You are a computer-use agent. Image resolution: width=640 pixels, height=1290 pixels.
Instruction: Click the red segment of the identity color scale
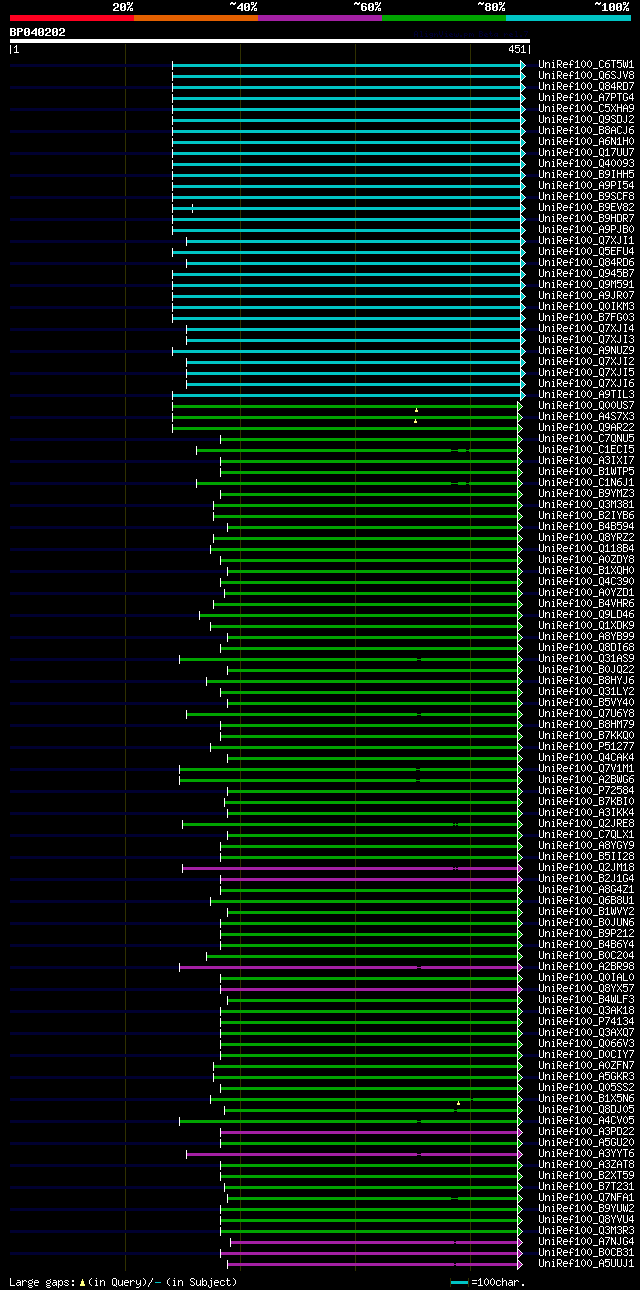tap(72, 18)
